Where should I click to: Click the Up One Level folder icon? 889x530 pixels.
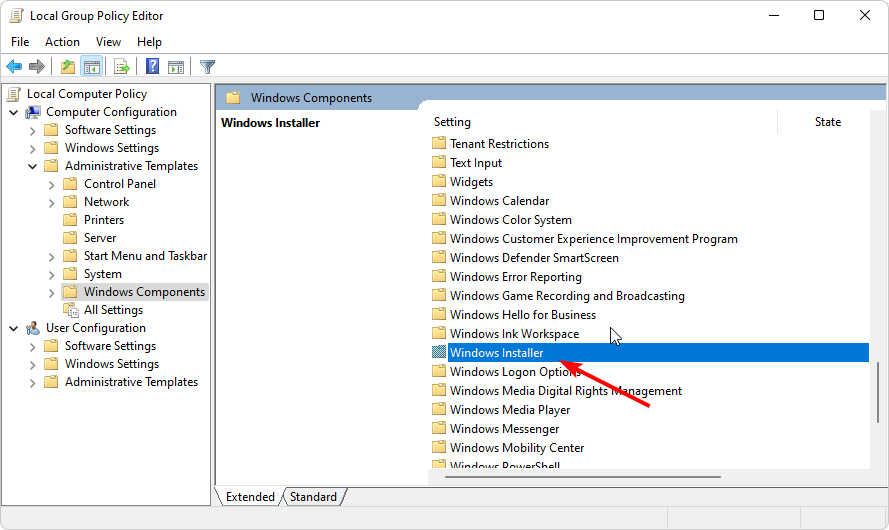(68, 67)
